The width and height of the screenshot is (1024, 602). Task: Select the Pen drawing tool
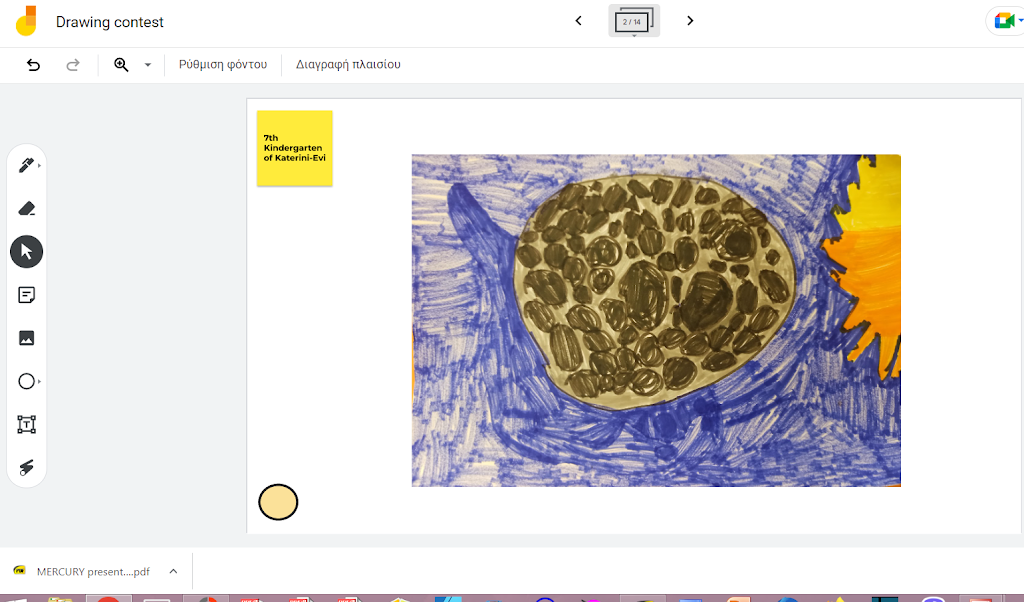tap(26, 165)
